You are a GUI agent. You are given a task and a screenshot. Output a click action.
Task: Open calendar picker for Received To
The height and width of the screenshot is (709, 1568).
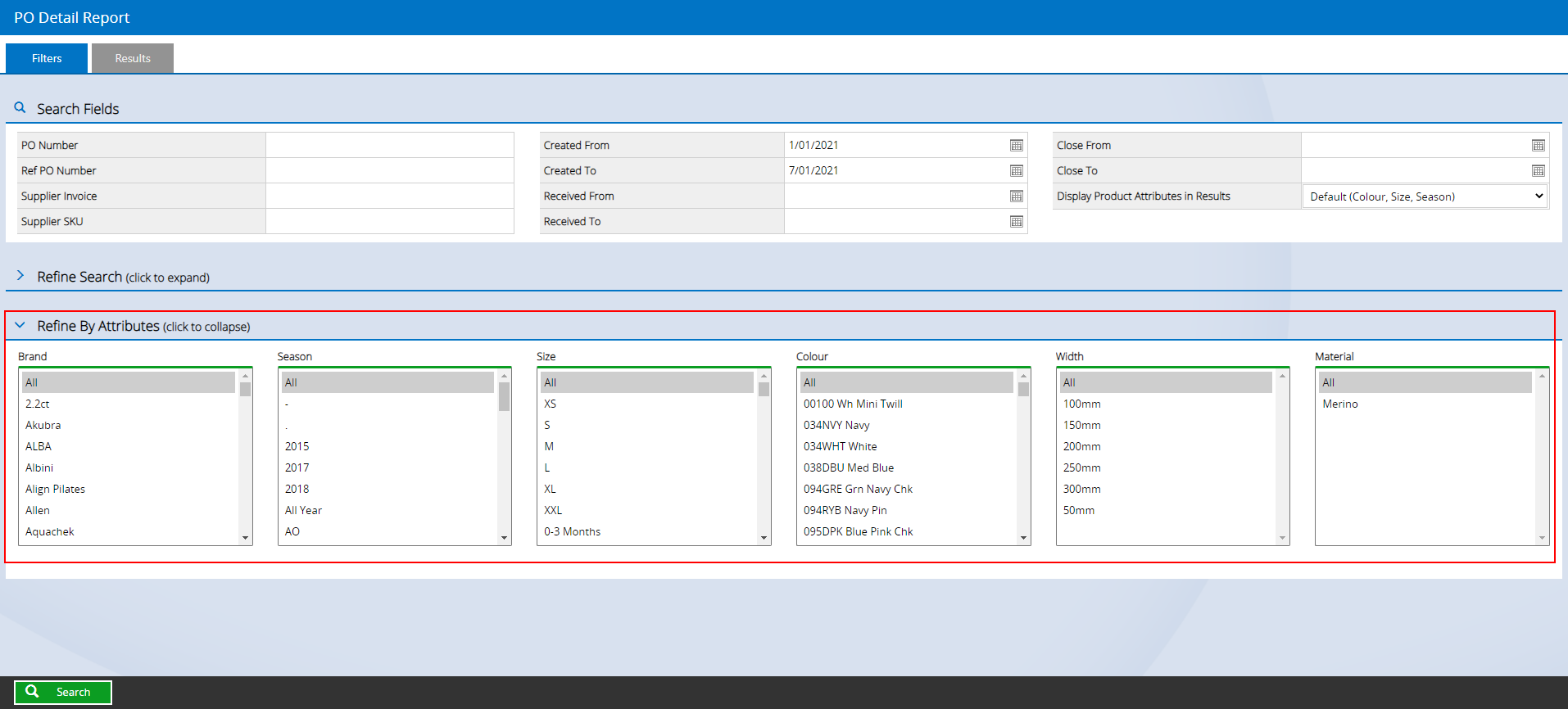pos(1017,222)
